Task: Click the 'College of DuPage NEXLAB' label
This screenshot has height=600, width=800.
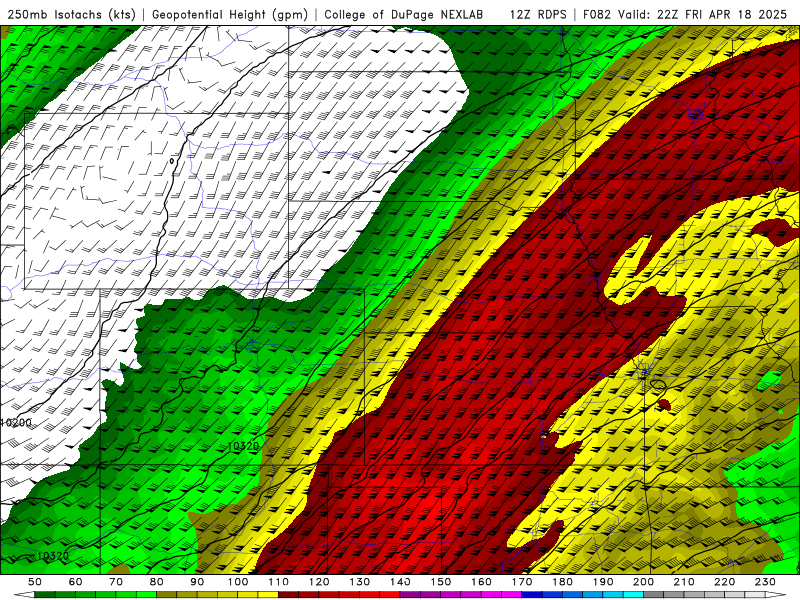Action: (404, 14)
